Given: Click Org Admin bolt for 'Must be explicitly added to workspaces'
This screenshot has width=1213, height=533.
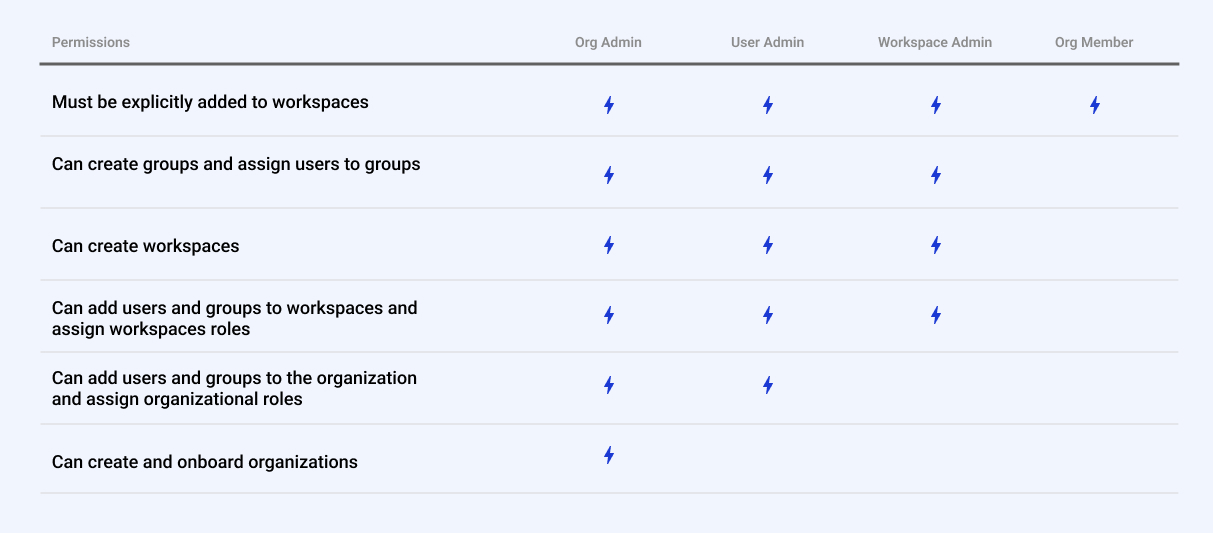Looking at the screenshot, I should 608,105.
